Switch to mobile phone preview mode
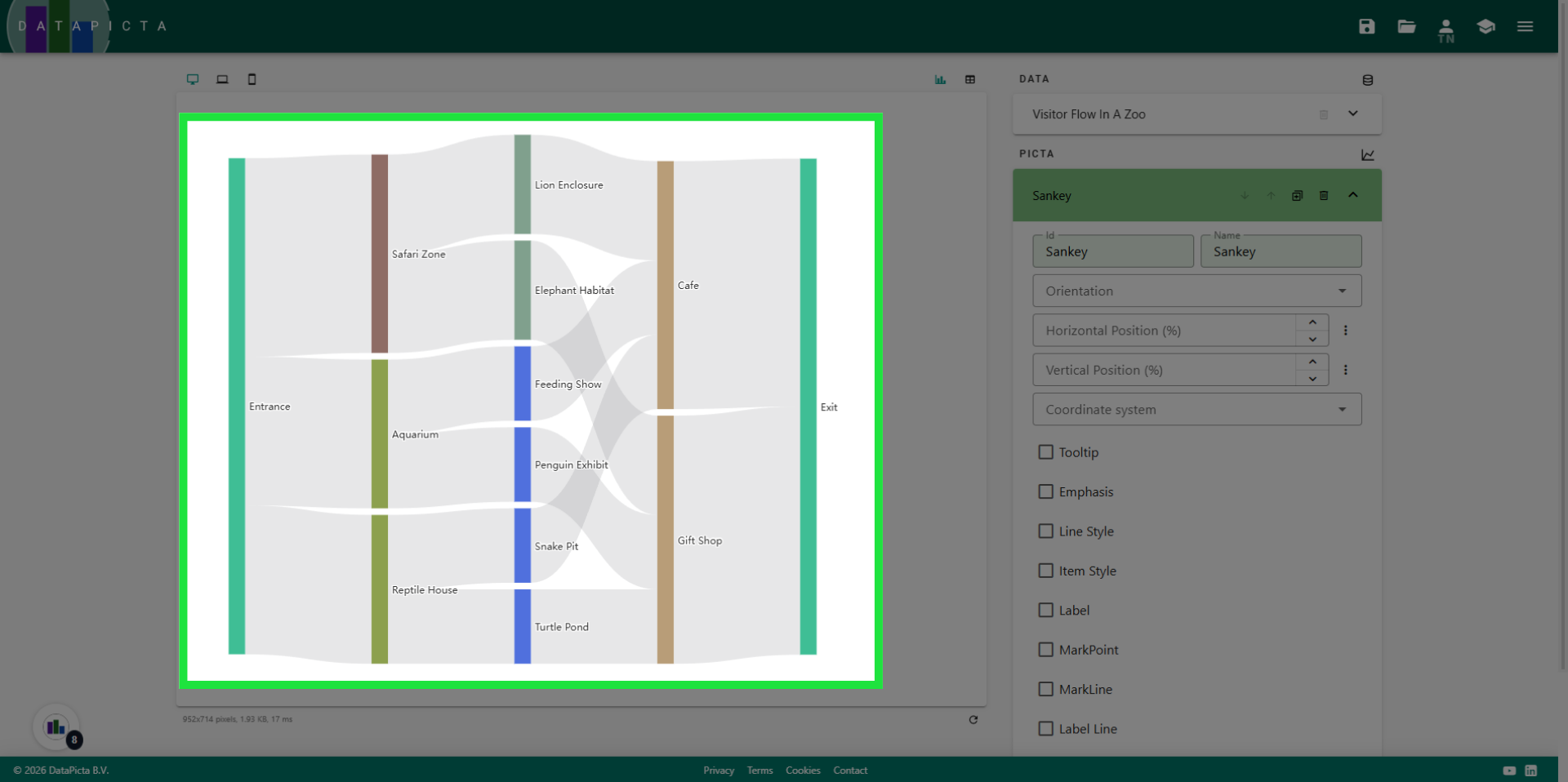1568x782 pixels. click(x=252, y=79)
